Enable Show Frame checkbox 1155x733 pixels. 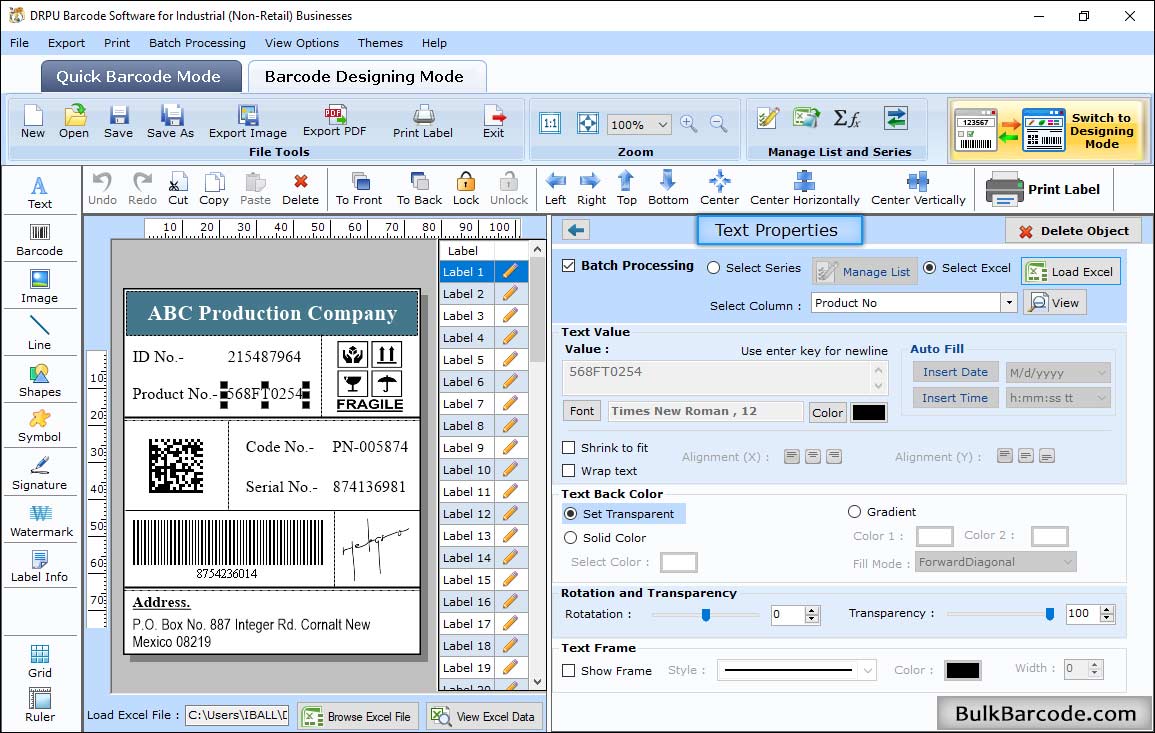[x=569, y=670]
